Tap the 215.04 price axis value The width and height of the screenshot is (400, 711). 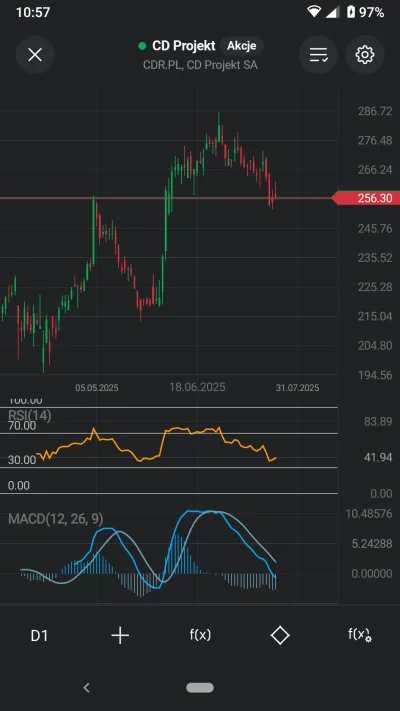coord(375,316)
